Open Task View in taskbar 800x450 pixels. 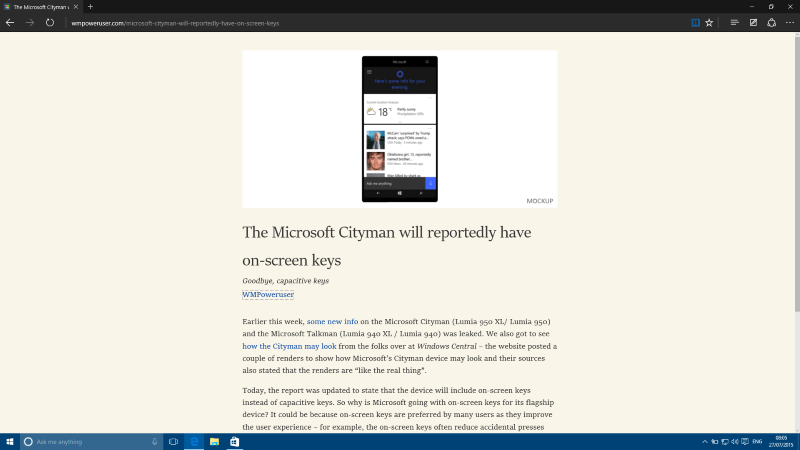(173, 441)
